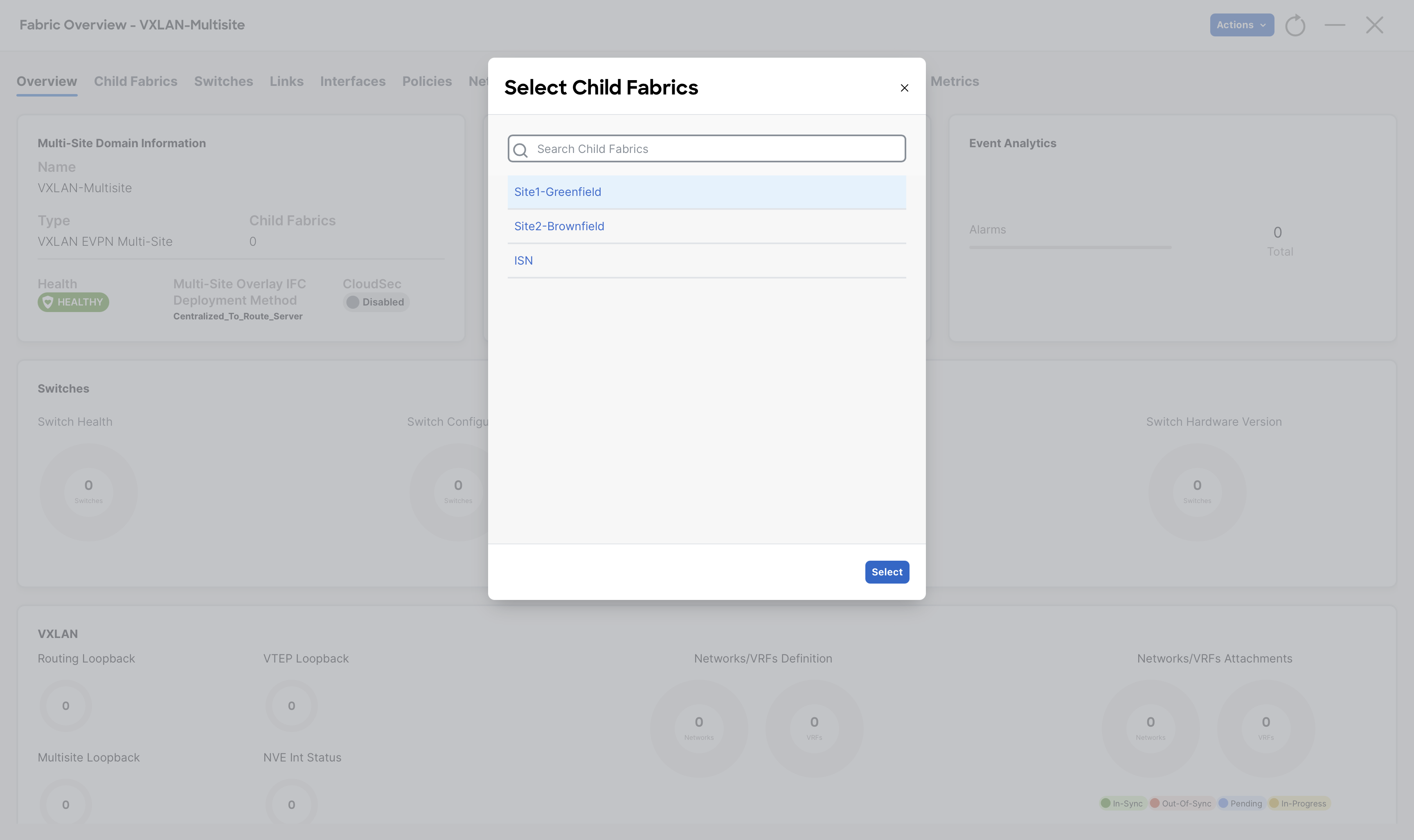Click the CloudSec Disabled status badge
This screenshot has height=840, width=1414.
click(x=376, y=302)
